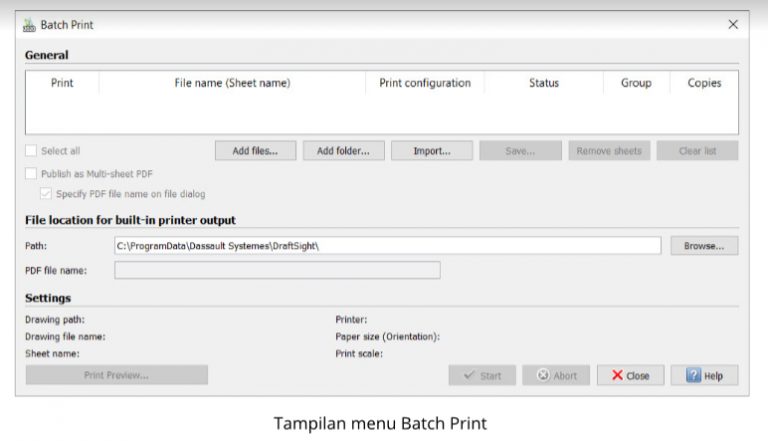Click the Close button with red X
This screenshot has height=441, width=768.
630,375
